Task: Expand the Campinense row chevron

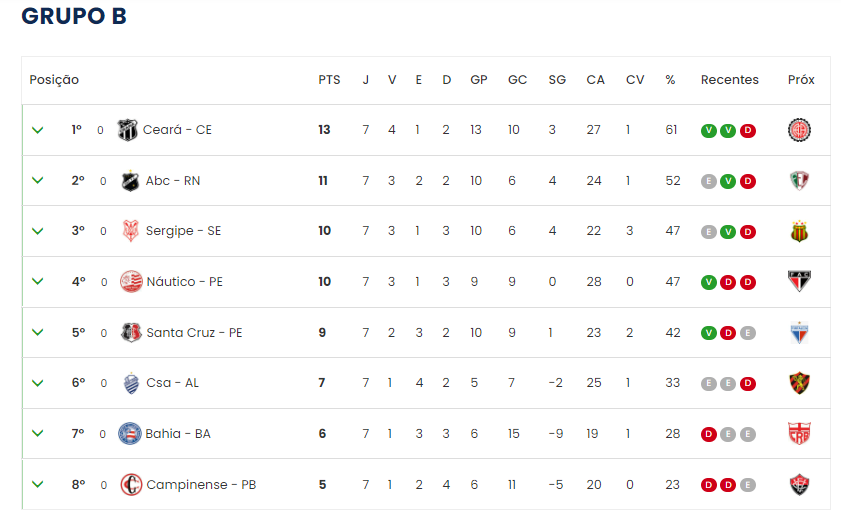Action: [38, 485]
